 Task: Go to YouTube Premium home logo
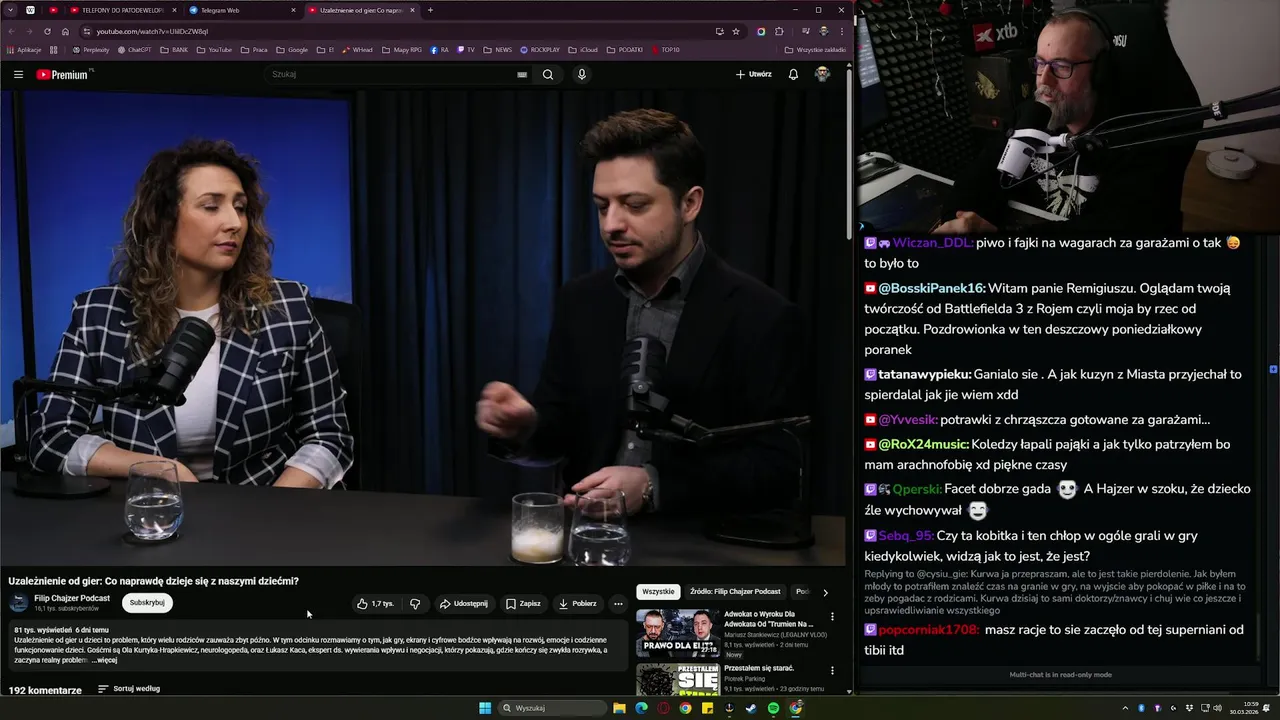(x=62, y=74)
